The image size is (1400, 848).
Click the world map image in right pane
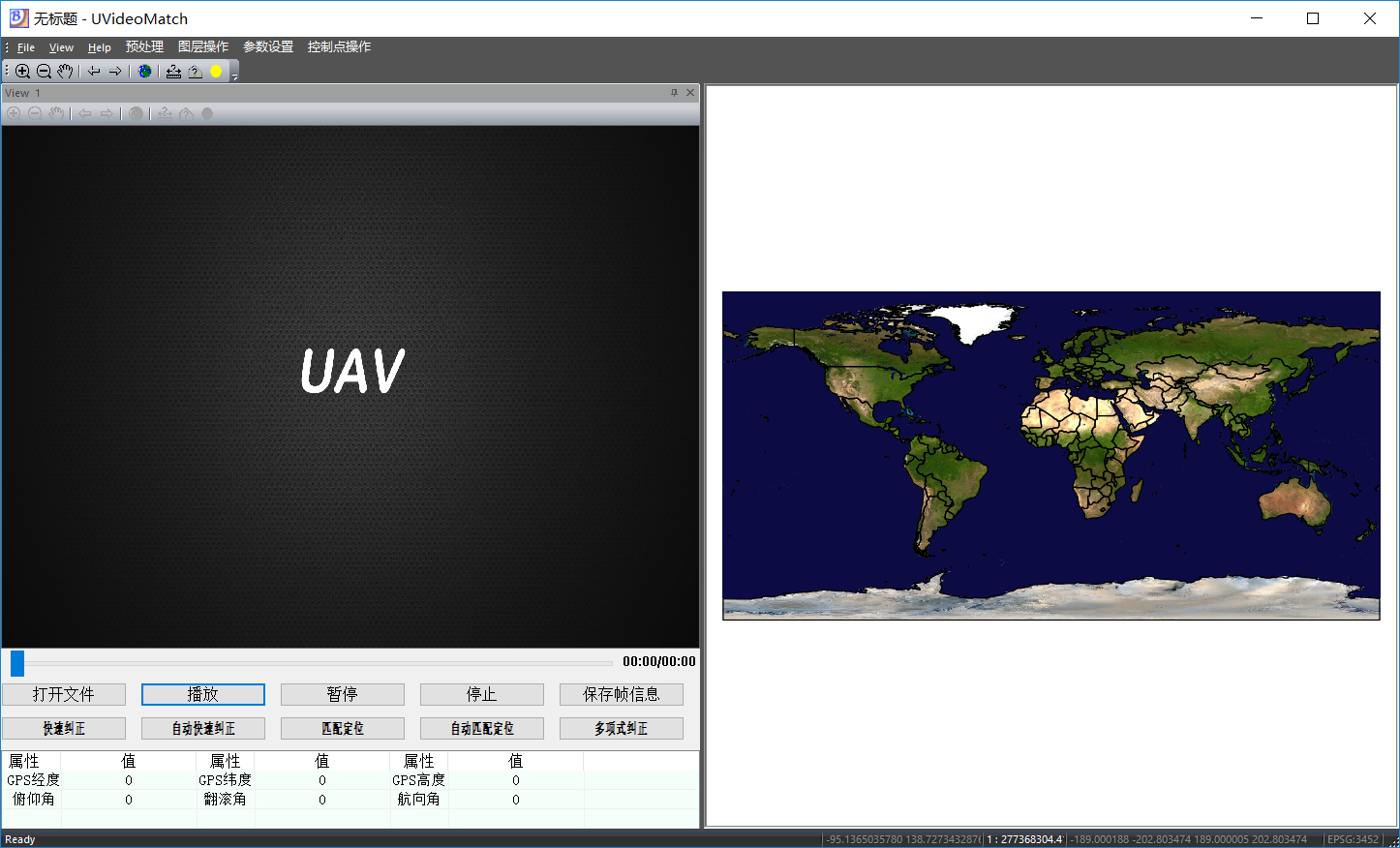tap(1050, 455)
